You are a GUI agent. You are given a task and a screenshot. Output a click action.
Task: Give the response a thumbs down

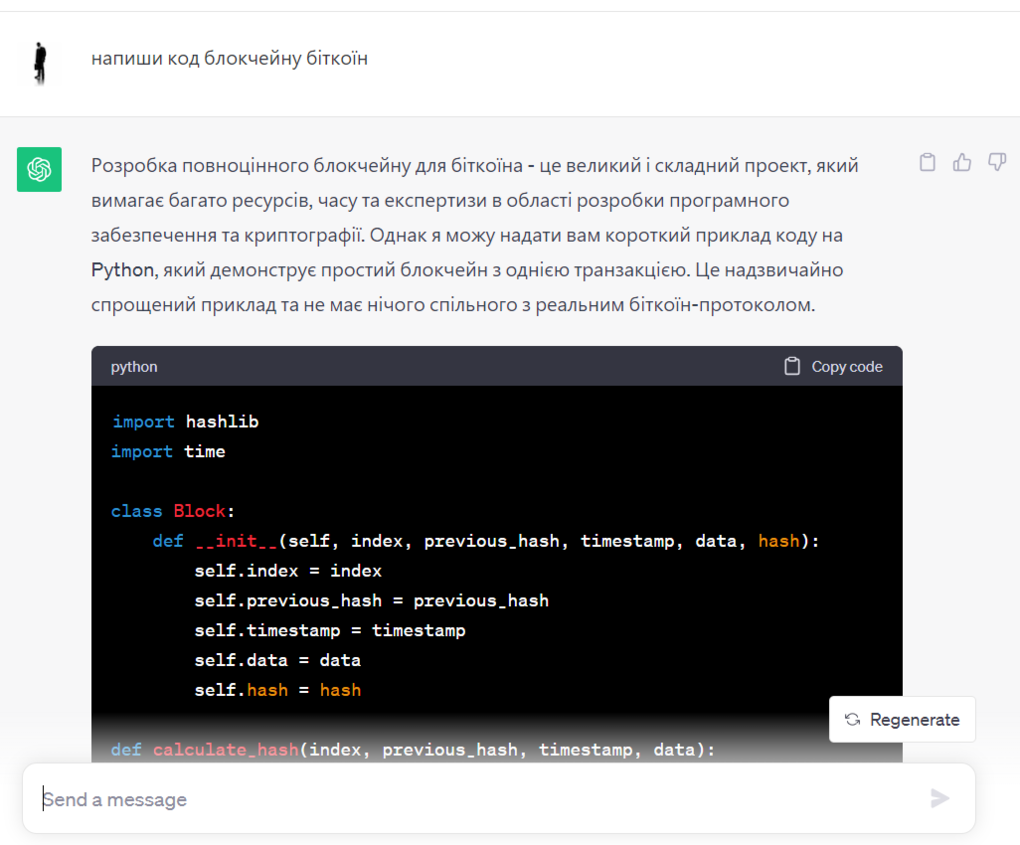coord(996,162)
